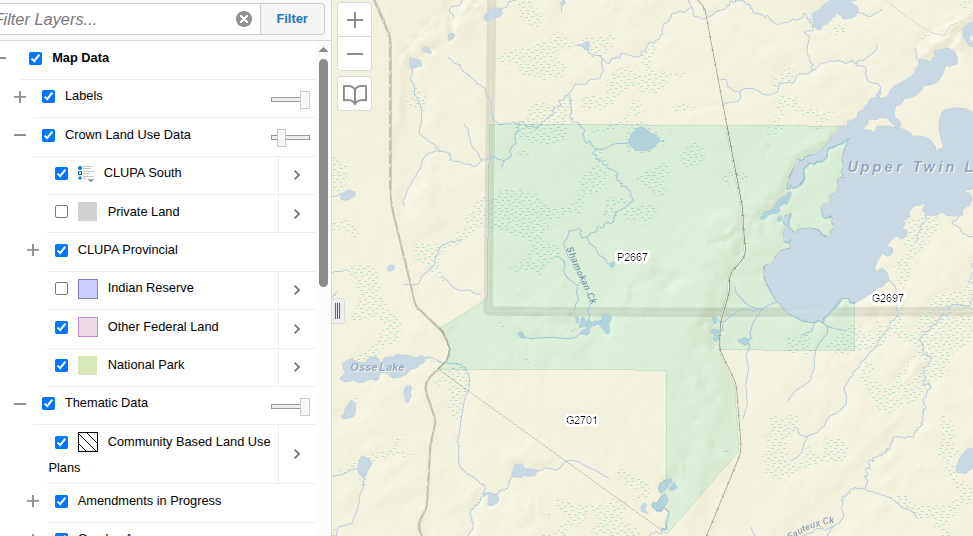This screenshot has width=973, height=536.
Task: Open CLUPA South layer options chevron
Action: pyautogui.click(x=297, y=175)
